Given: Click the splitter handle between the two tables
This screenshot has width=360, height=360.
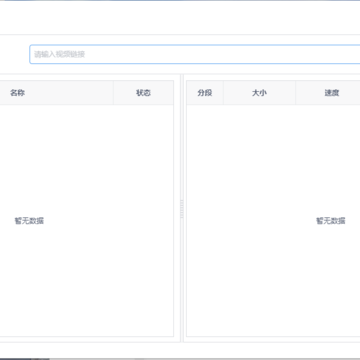Looking at the screenshot, I should (x=182, y=209).
